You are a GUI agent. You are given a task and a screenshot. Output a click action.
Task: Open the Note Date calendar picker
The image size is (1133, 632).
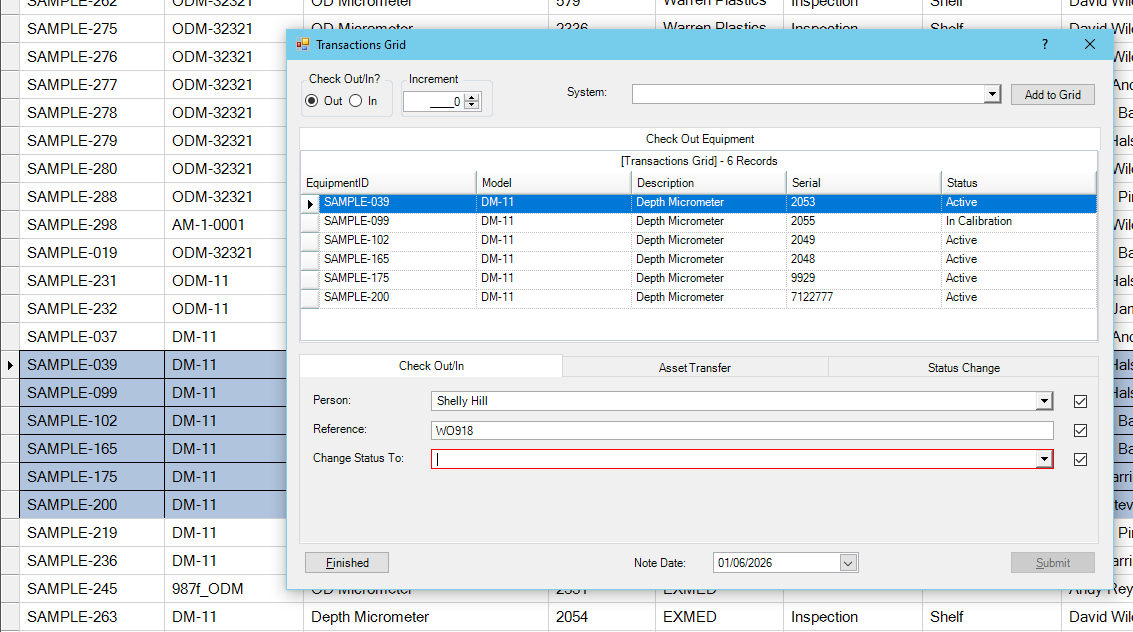[848, 563]
